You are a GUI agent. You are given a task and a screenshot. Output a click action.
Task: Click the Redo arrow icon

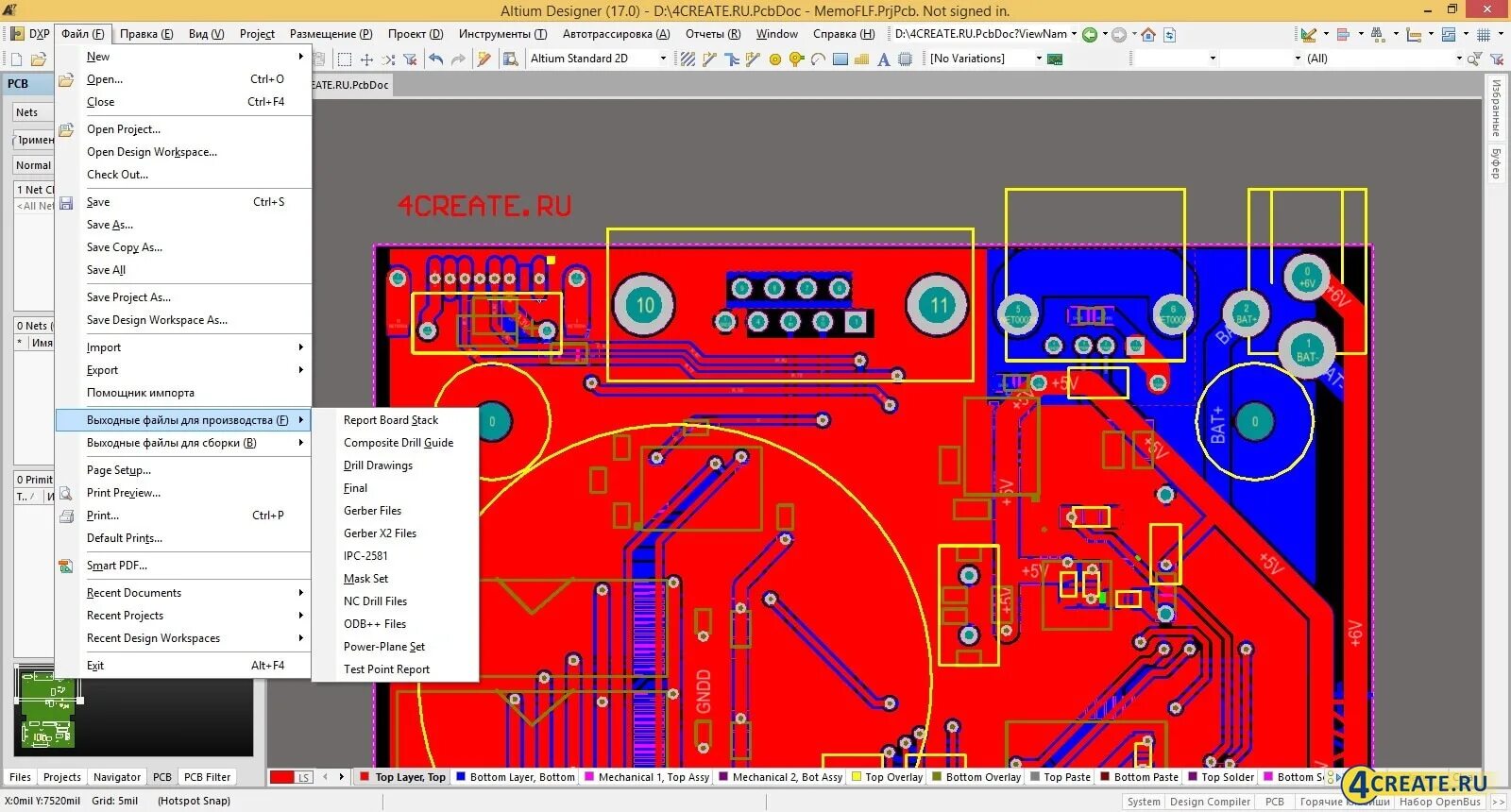[x=458, y=59]
